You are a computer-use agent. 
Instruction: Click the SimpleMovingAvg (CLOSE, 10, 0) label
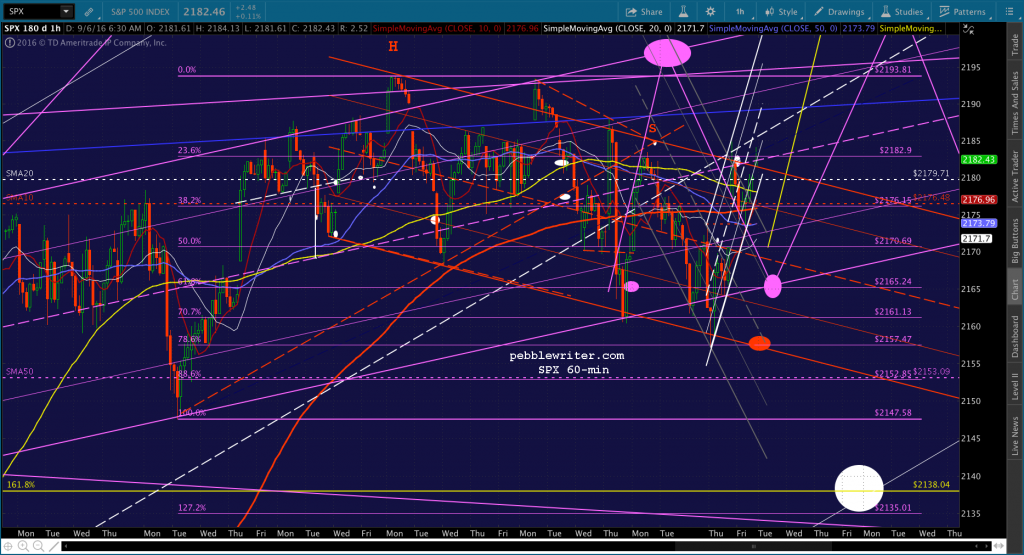tap(436, 29)
